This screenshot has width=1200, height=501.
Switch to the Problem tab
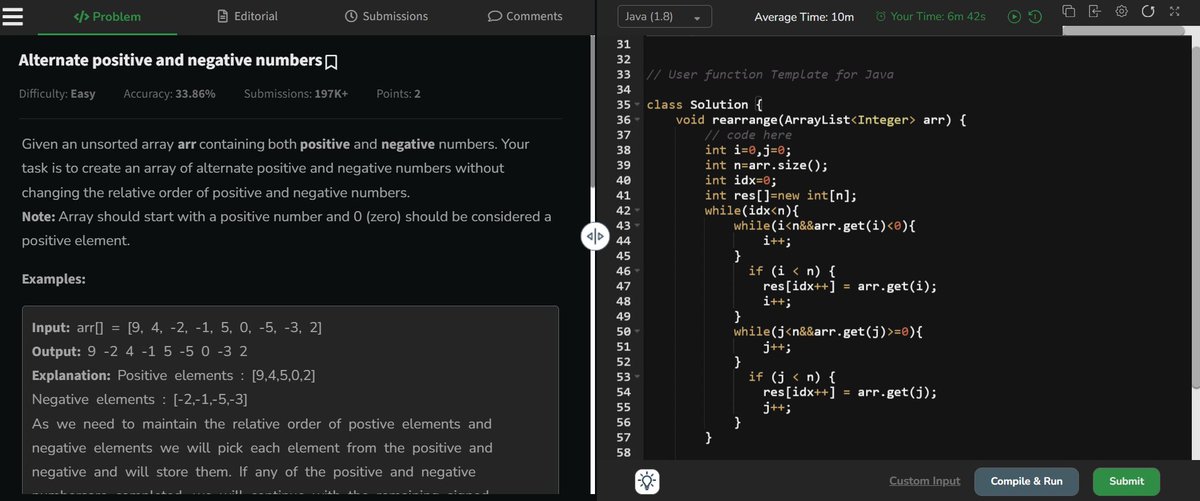(x=109, y=16)
